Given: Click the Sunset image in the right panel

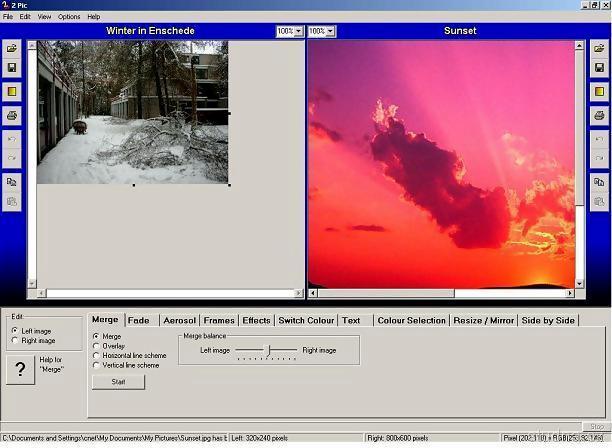Looking at the screenshot, I should pyautogui.click(x=441, y=164).
